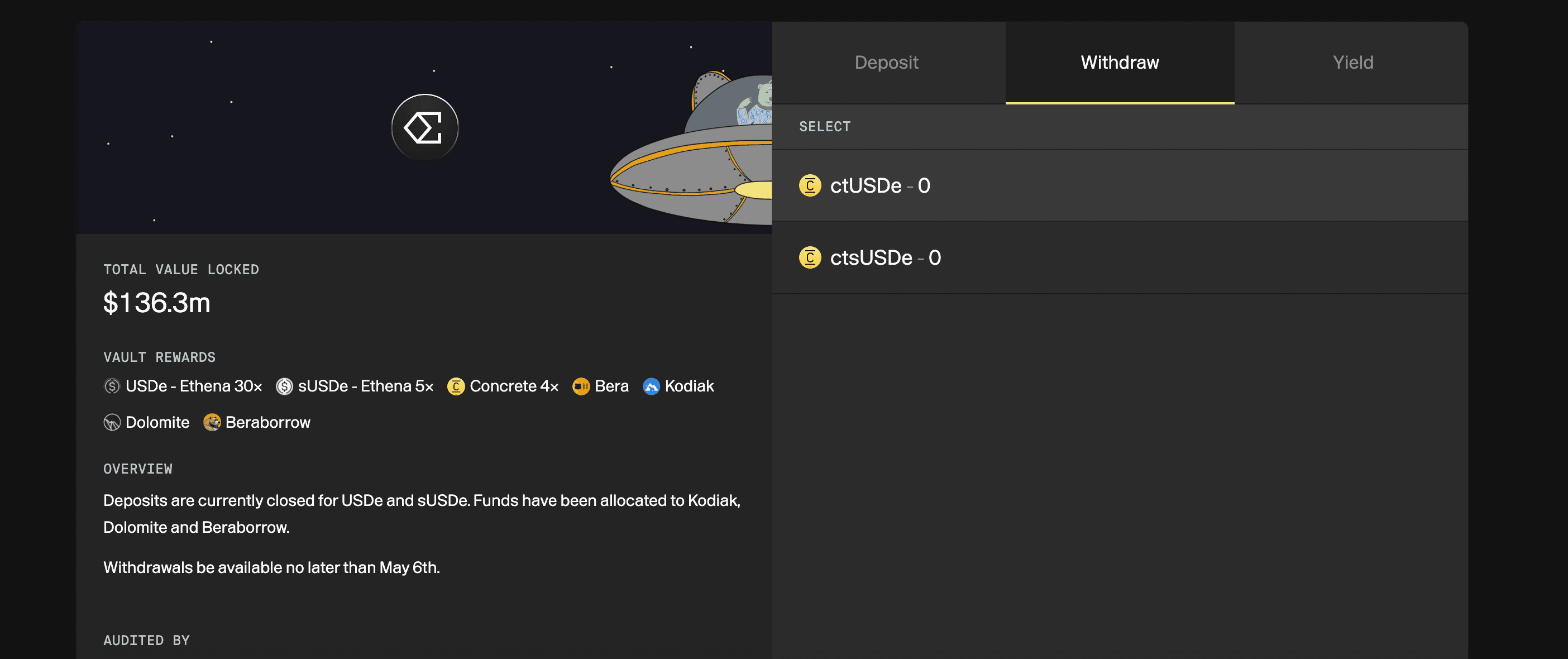
Task: Click the Beraborrow reward icon
Action: (212, 422)
